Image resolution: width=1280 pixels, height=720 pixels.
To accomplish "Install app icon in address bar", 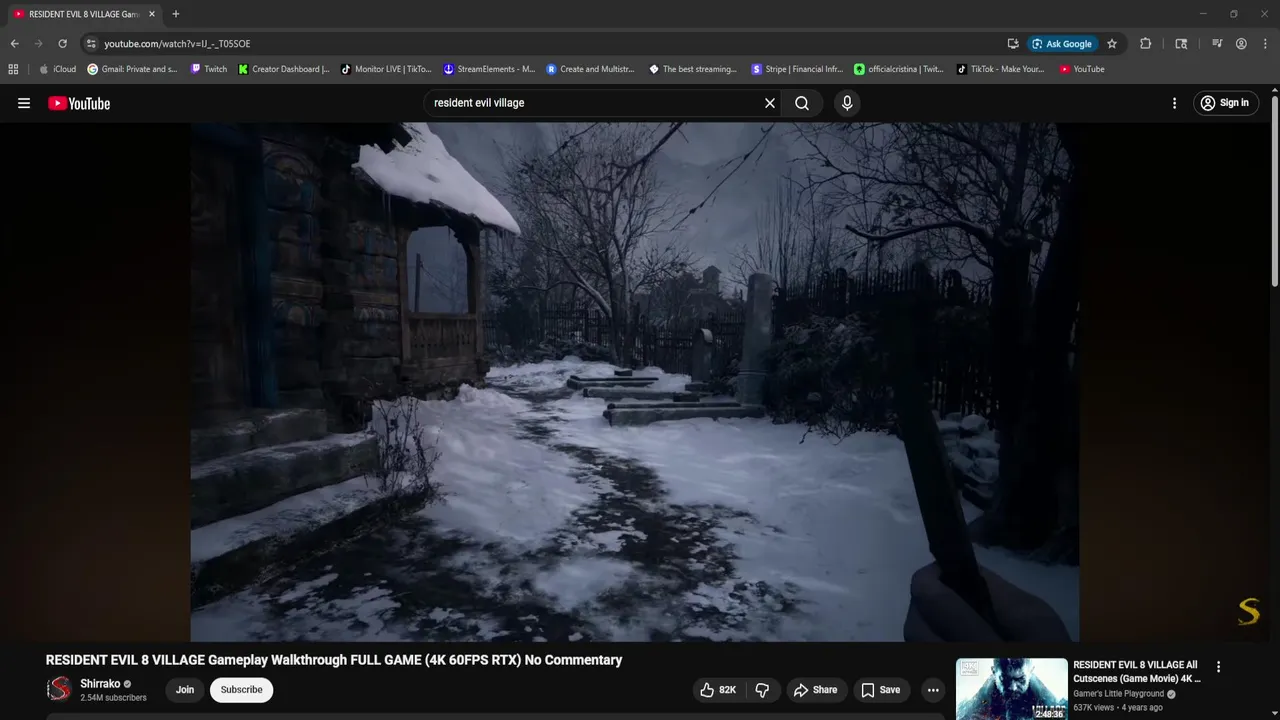I will [1013, 44].
